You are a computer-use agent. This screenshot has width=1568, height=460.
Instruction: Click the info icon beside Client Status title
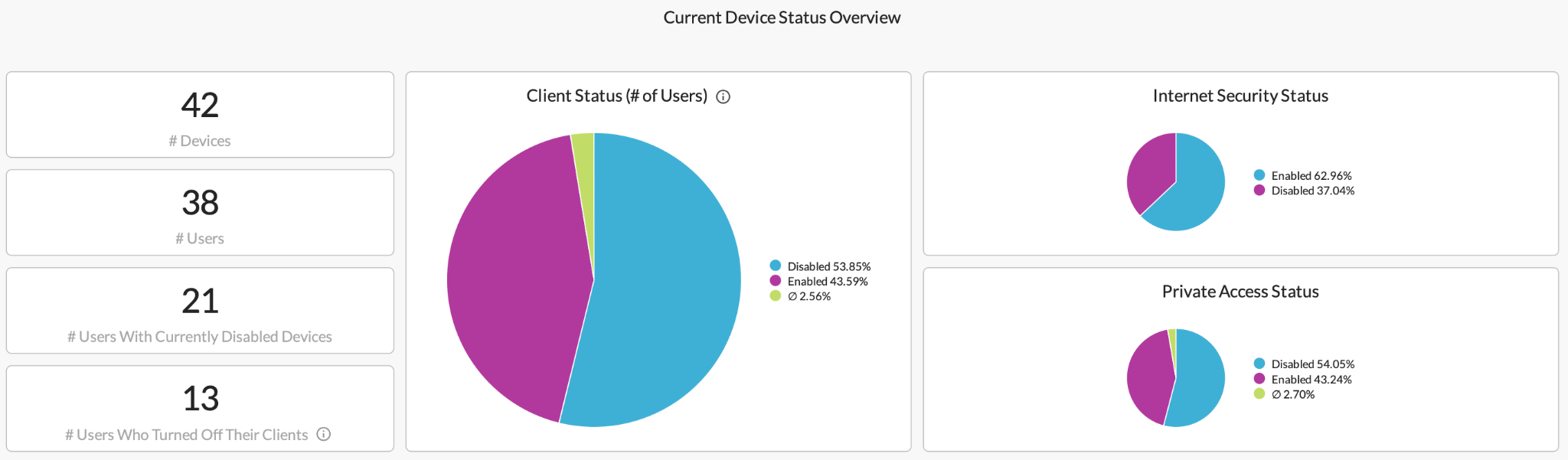724,97
